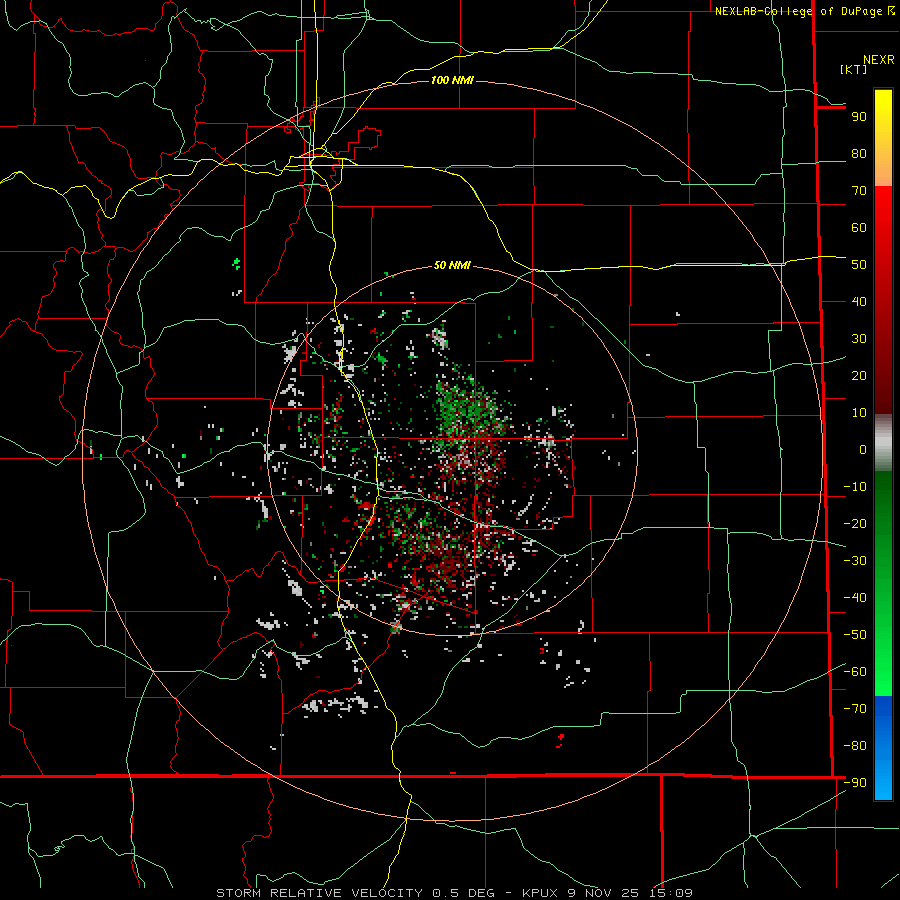Click the -40 value on velocity scale

(855, 598)
